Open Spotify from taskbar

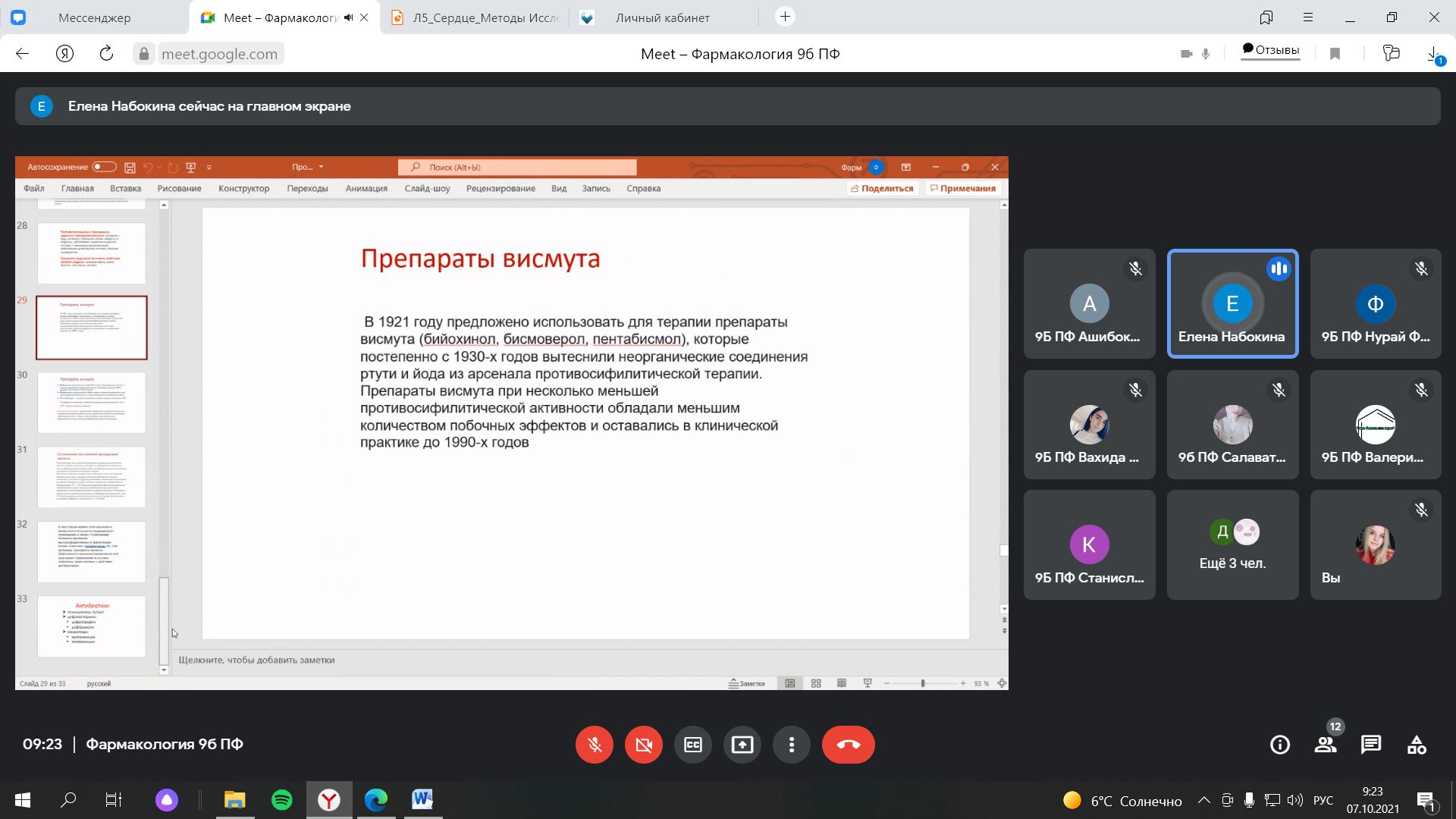(282, 799)
